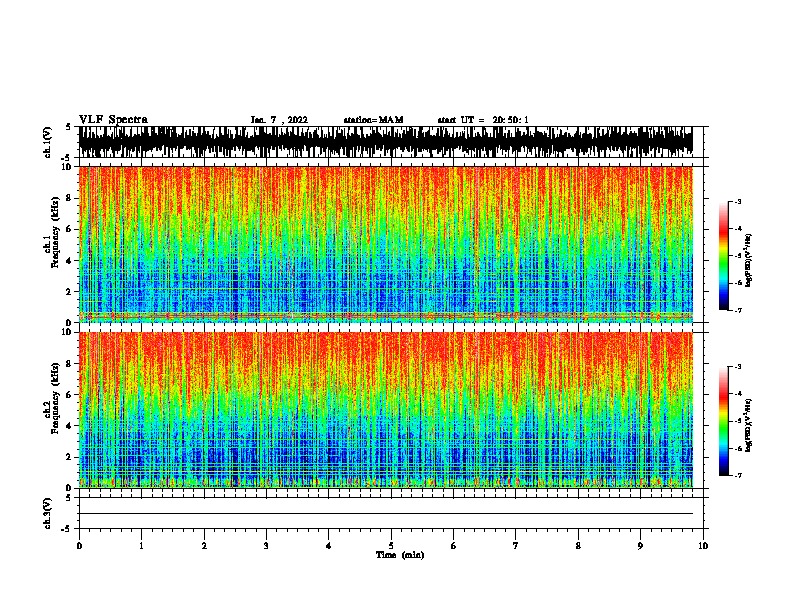Click the black ch.1 voltage waveform strip

click(386, 142)
